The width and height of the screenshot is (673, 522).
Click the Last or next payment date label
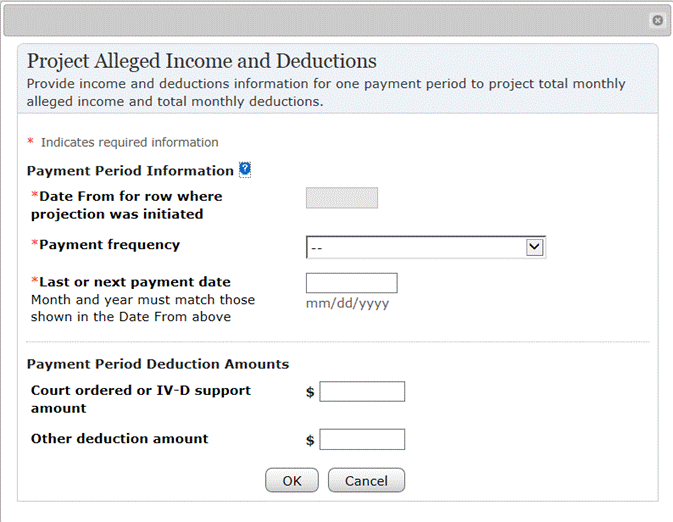coord(134,282)
